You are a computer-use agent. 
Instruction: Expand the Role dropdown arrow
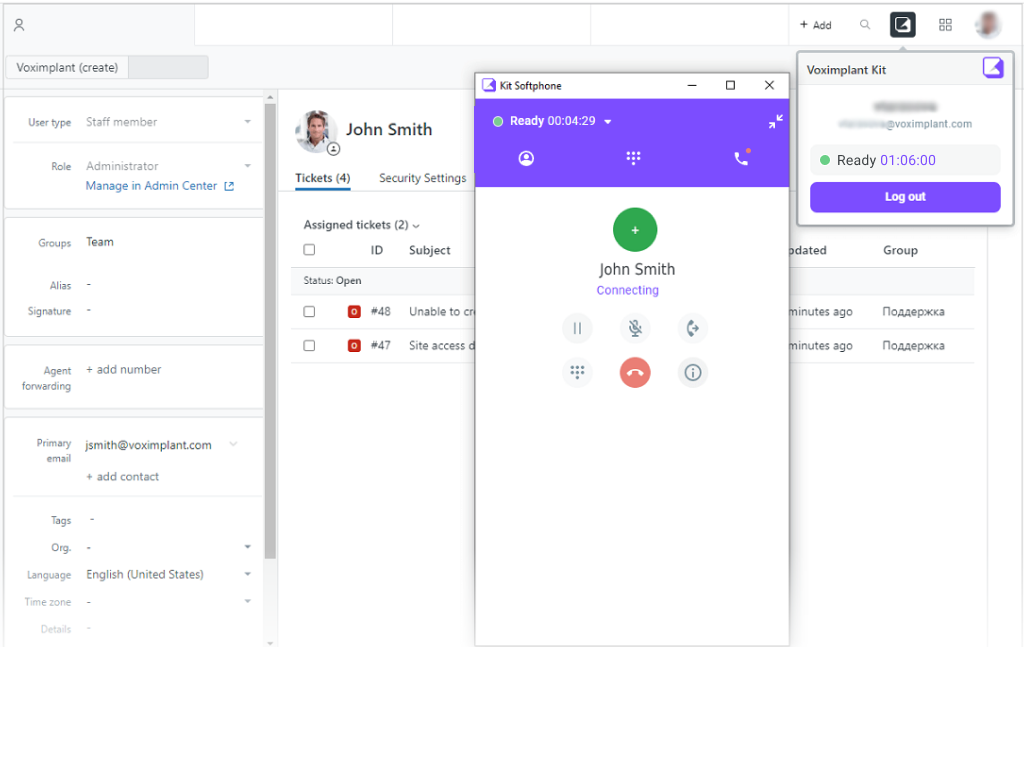[x=248, y=166]
